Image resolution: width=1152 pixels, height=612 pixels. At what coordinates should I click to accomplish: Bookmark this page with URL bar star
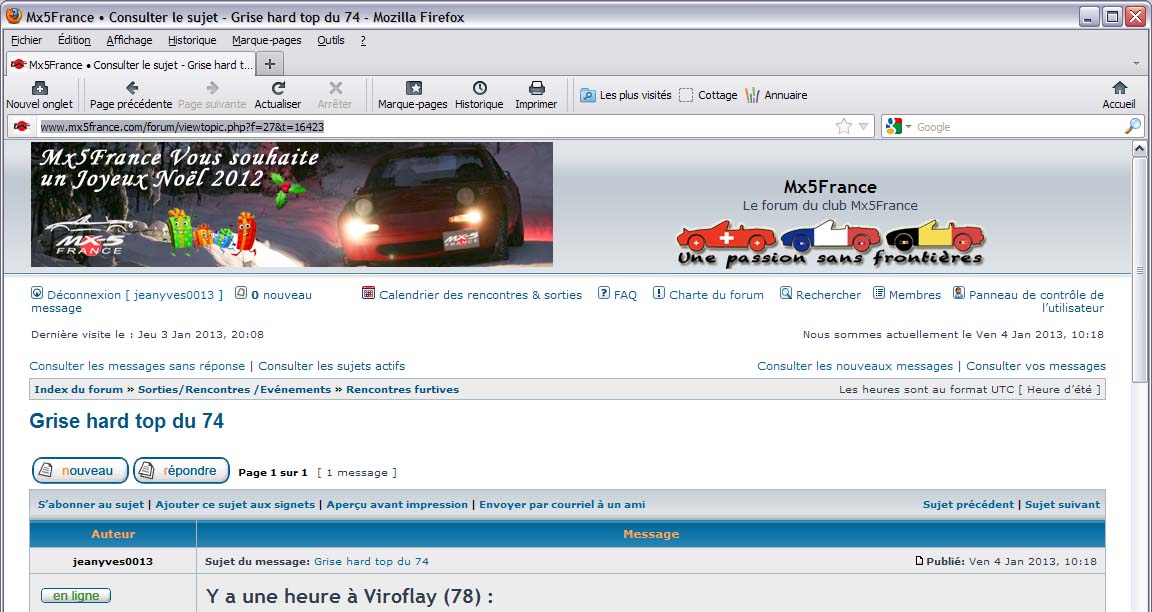[844, 127]
